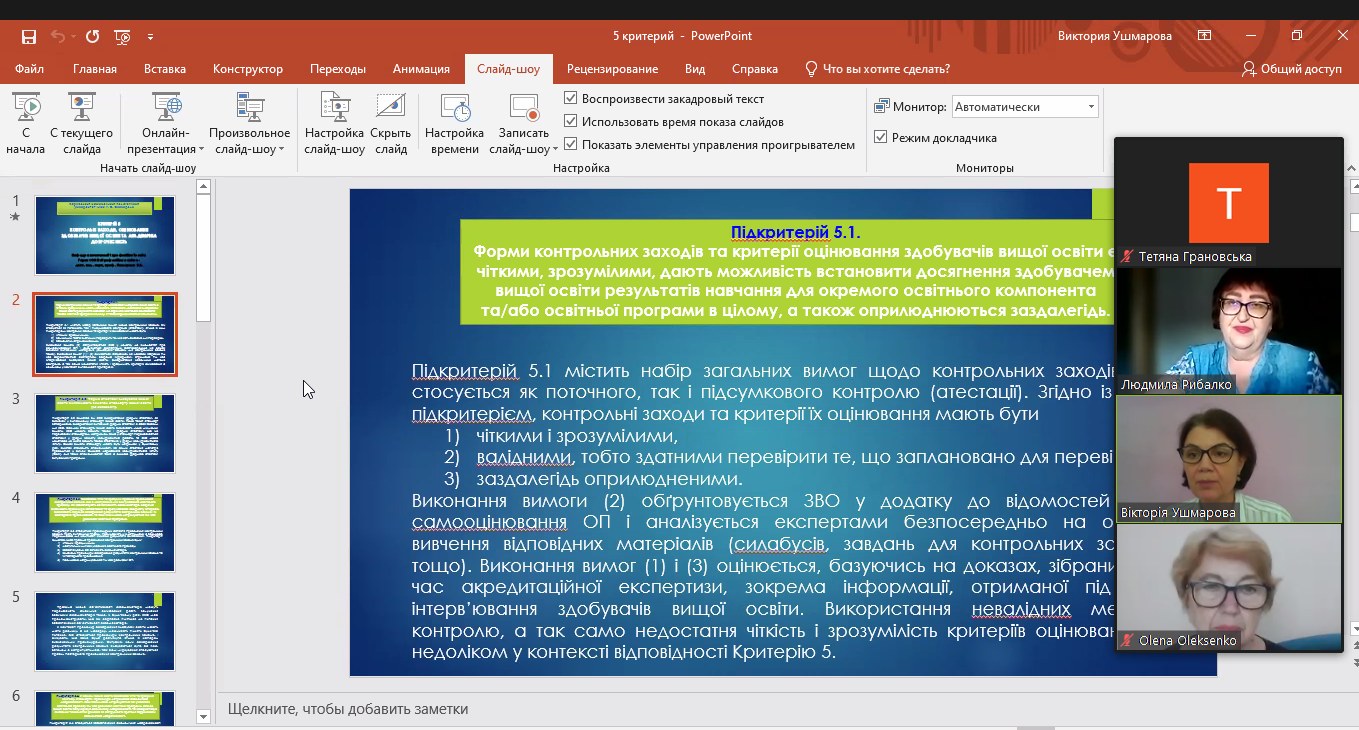
Task: Open the 'Монитор' combo box set to 'Автоматически'
Action: [1024, 107]
